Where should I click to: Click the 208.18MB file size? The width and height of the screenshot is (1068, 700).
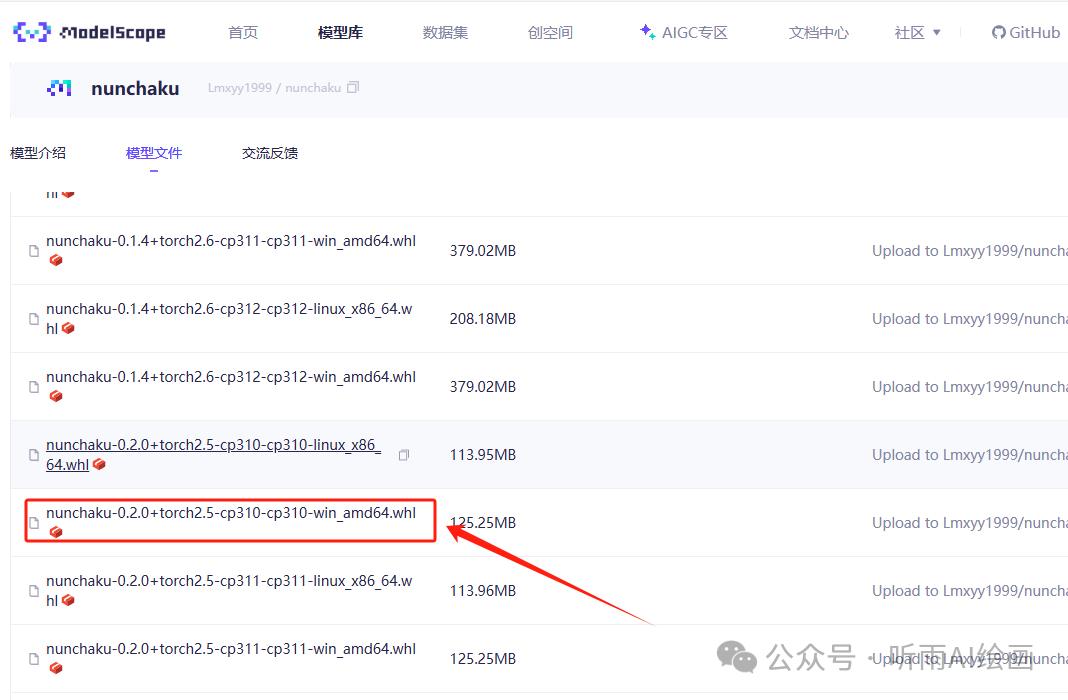(x=483, y=319)
